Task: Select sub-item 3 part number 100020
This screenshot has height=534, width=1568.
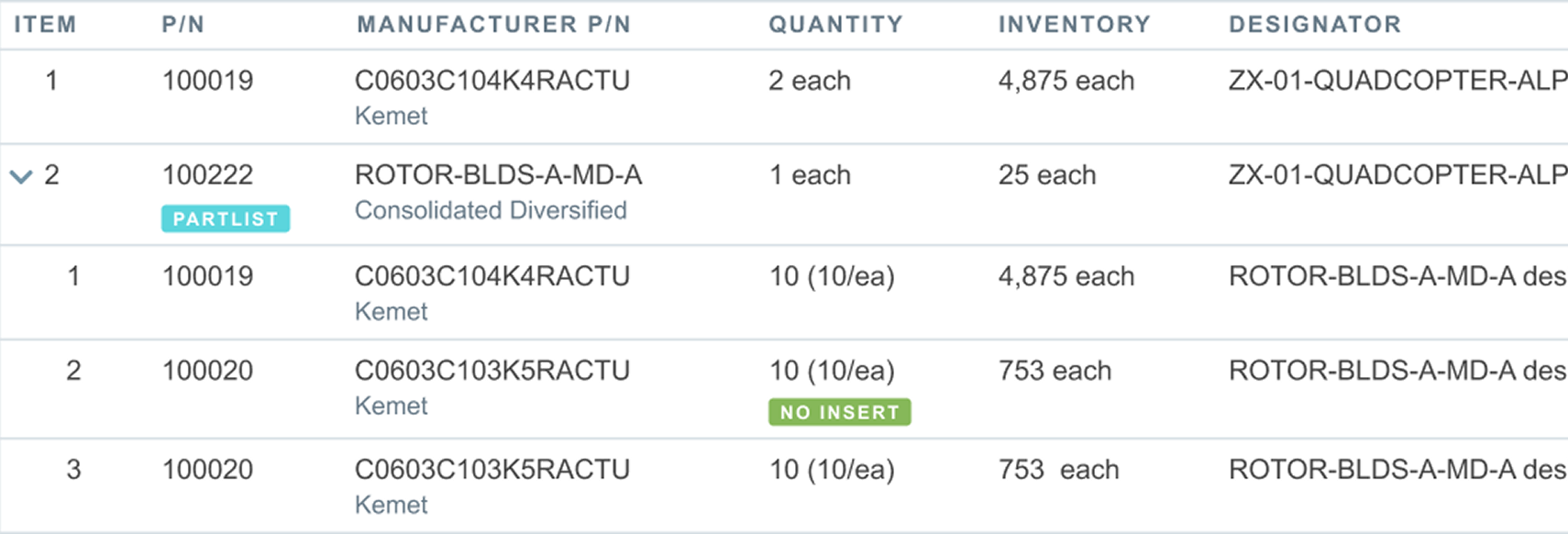Action: coord(207,469)
